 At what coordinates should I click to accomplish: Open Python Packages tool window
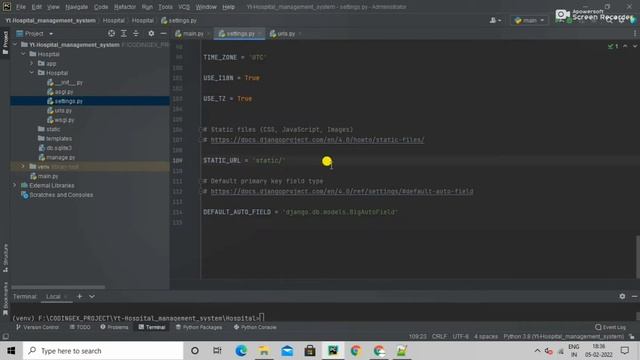click(199, 327)
